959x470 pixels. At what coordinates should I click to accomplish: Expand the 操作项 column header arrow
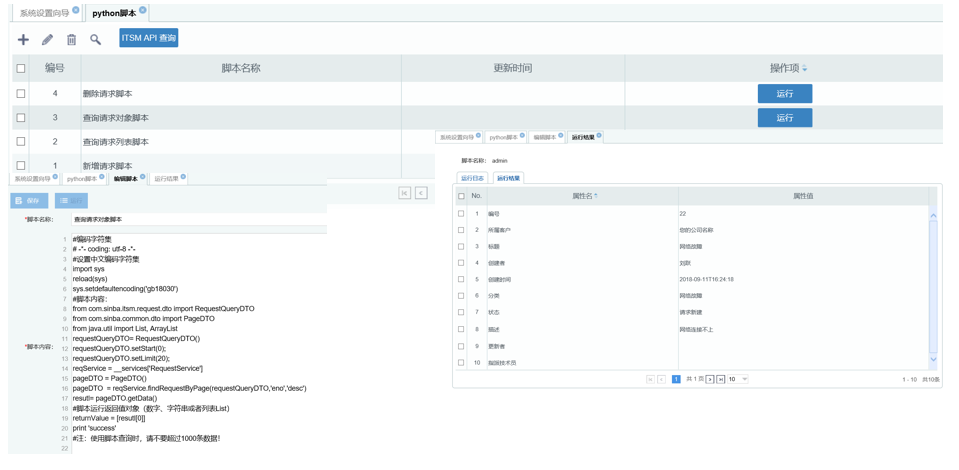pos(804,69)
